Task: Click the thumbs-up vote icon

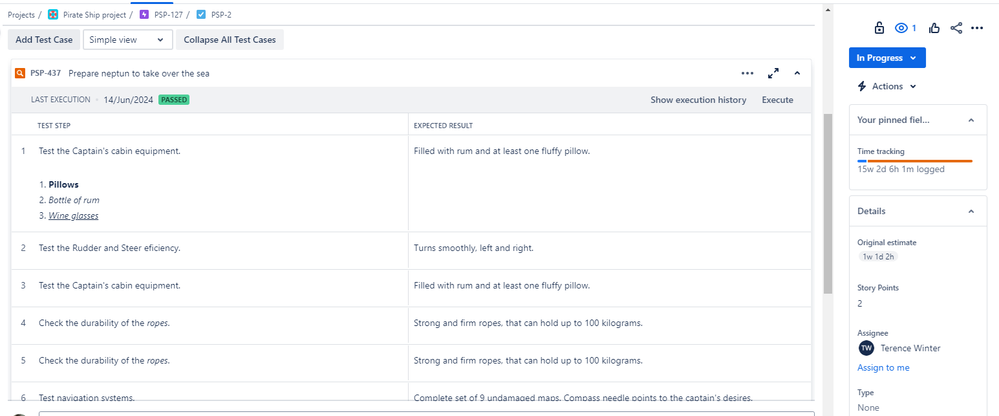Action: [934, 28]
